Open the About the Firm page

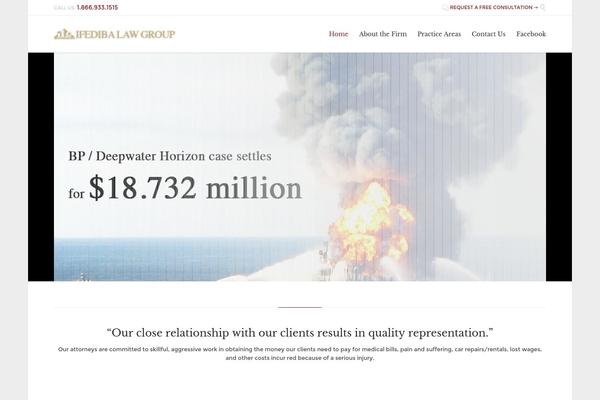tap(383, 34)
